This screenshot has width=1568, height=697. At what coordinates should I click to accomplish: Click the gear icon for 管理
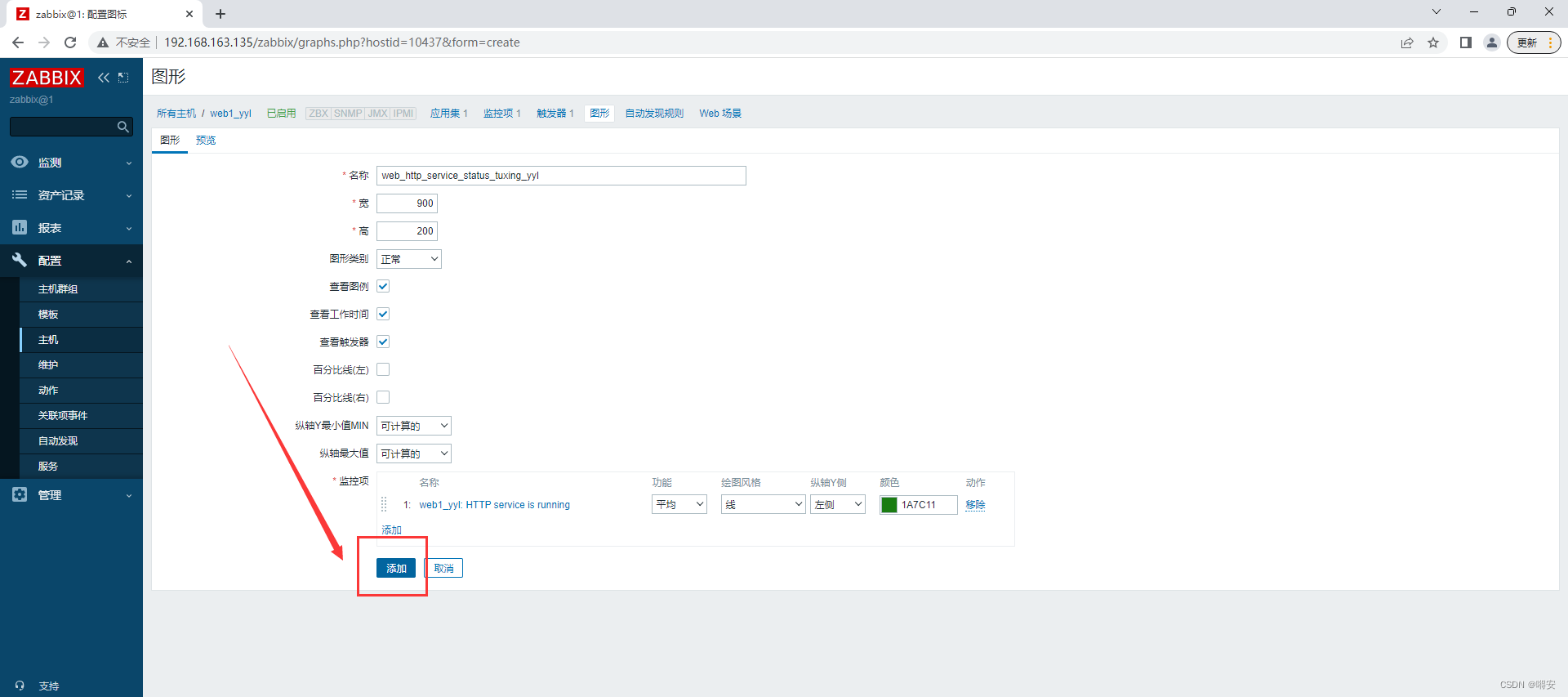click(20, 494)
